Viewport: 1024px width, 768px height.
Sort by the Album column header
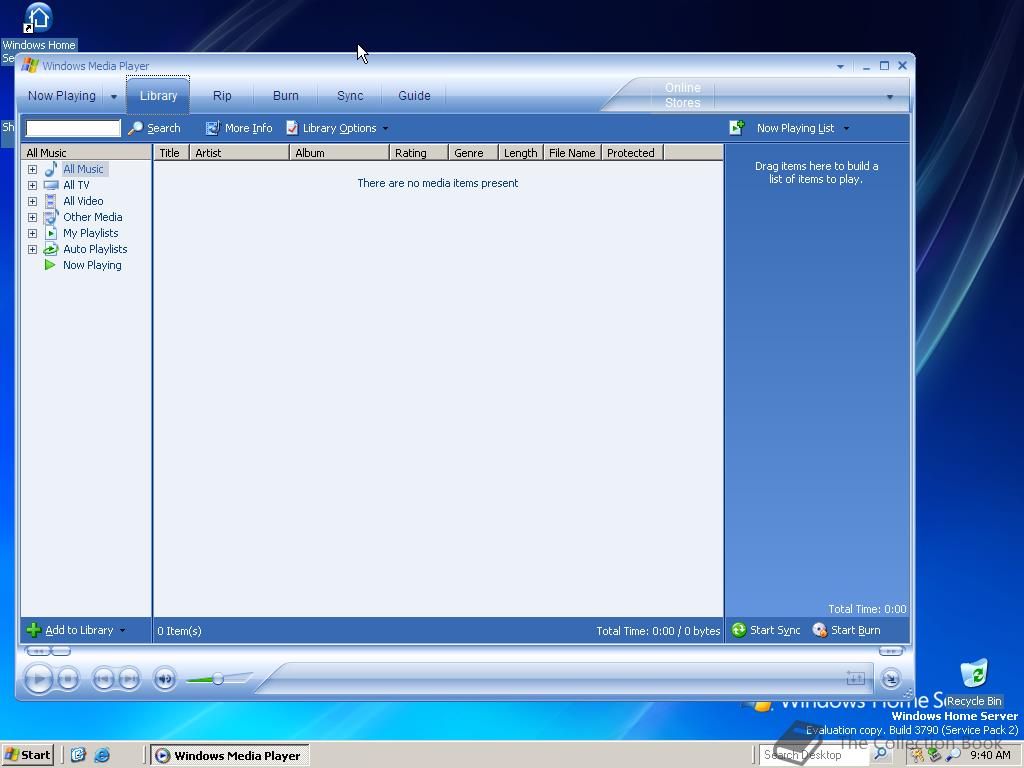(x=340, y=153)
